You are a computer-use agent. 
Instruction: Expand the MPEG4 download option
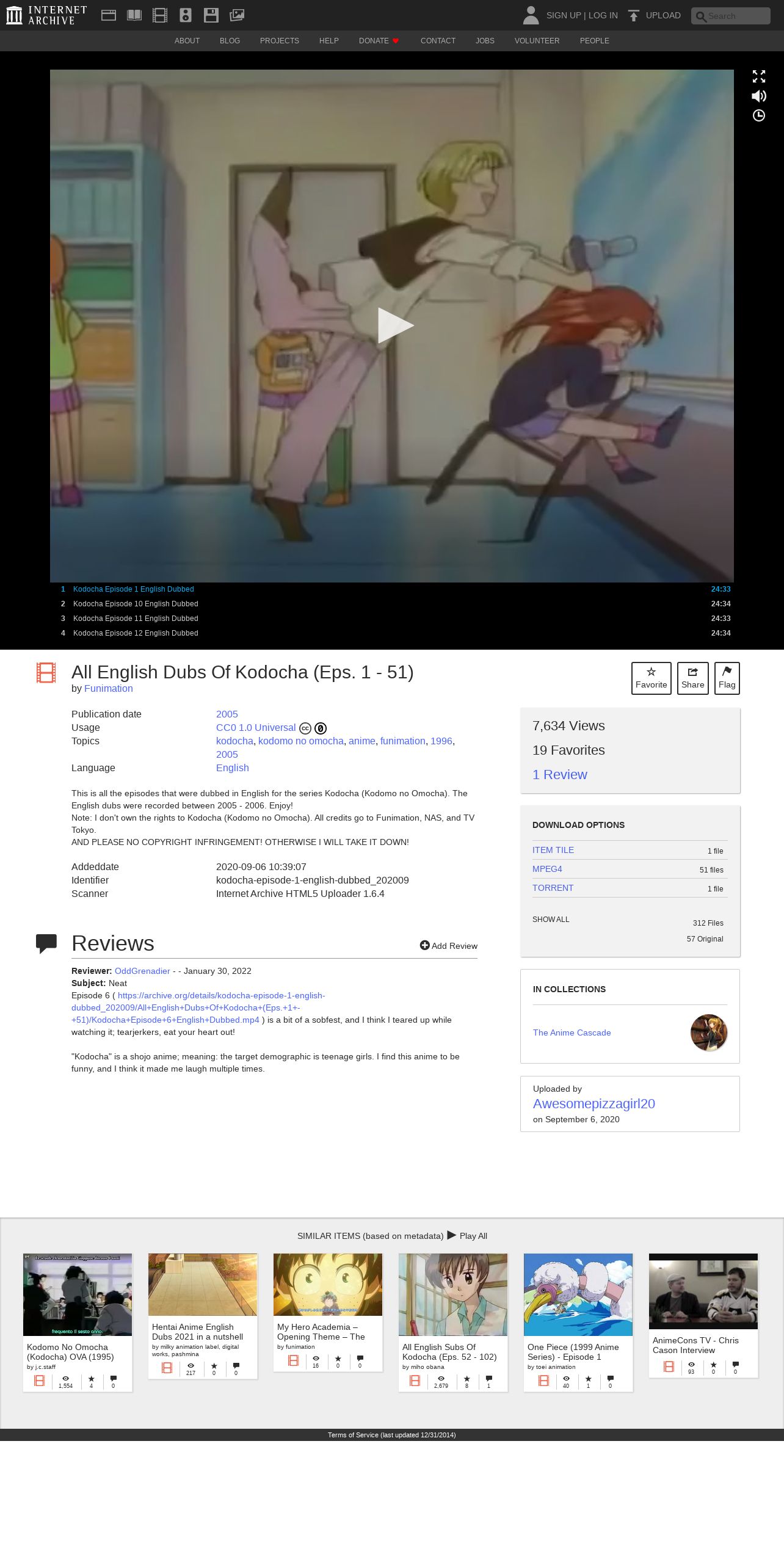(547, 869)
